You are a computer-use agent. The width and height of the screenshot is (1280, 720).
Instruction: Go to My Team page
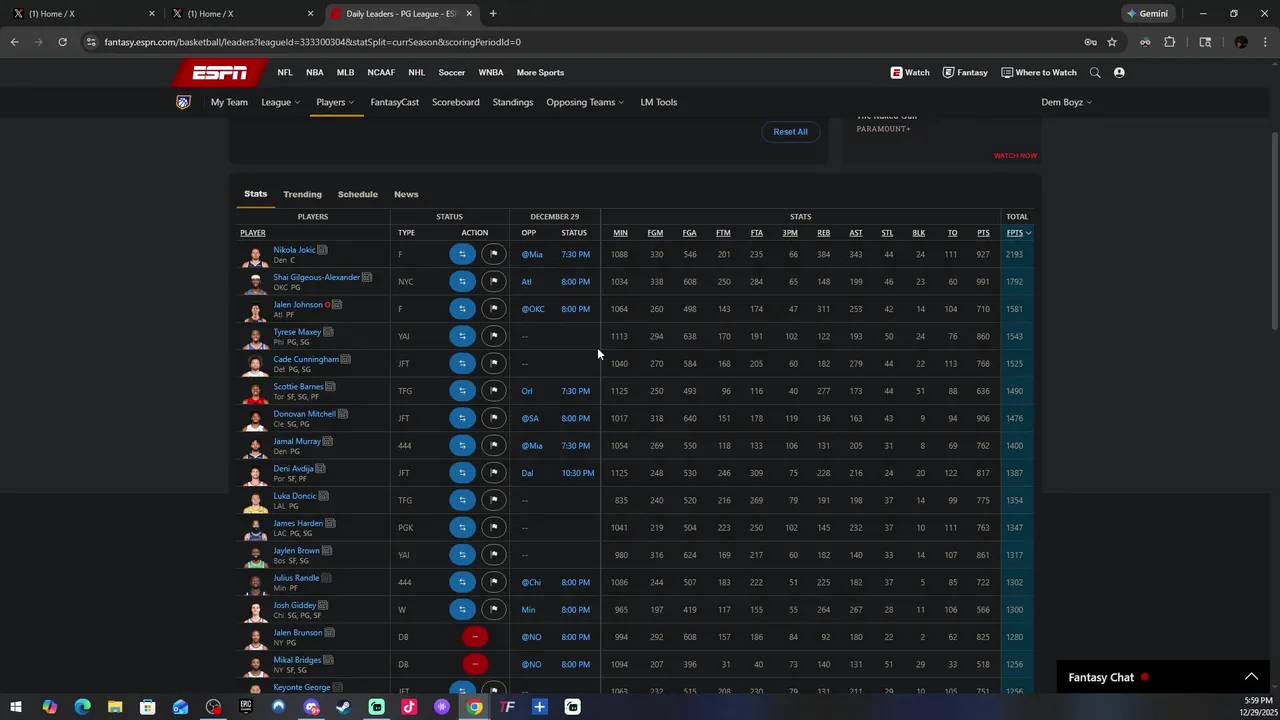point(229,102)
